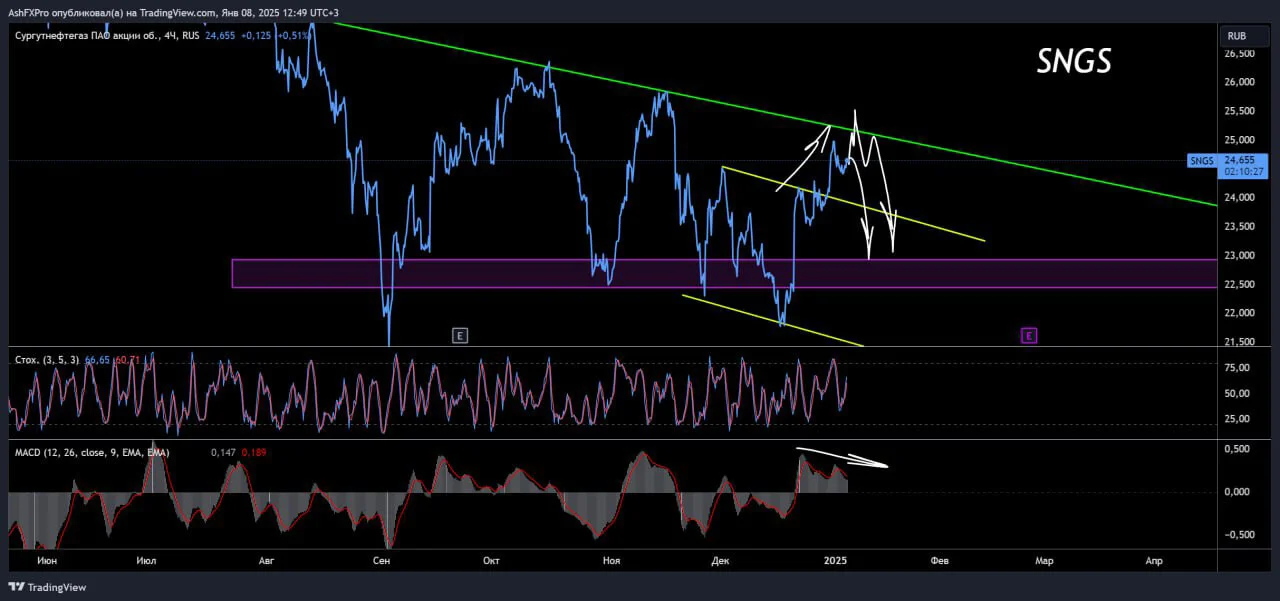Click the purple earnings E marker near Мар
Viewport: 1280px width, 601px height.
1029,336
